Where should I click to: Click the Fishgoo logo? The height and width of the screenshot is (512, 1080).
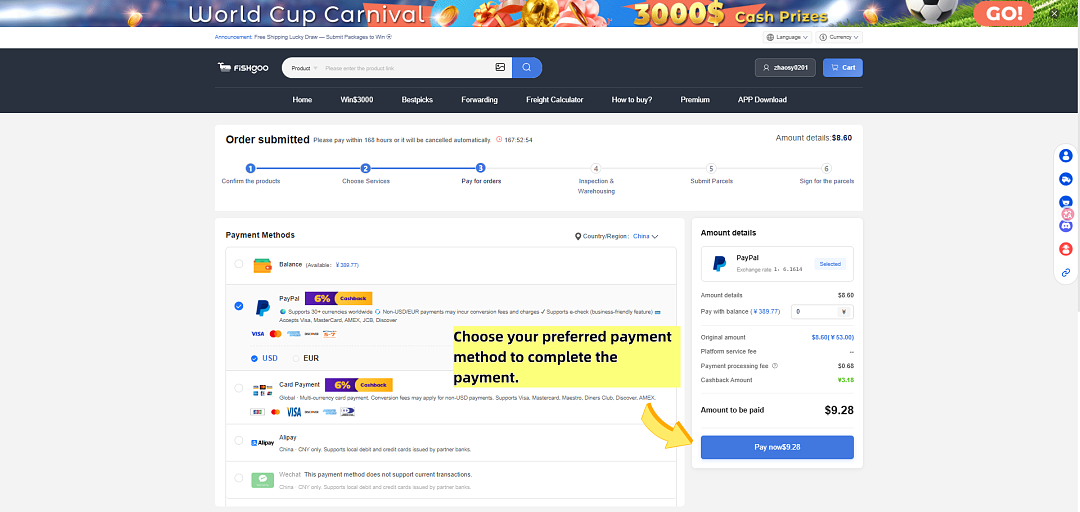[x=243, y=68]
